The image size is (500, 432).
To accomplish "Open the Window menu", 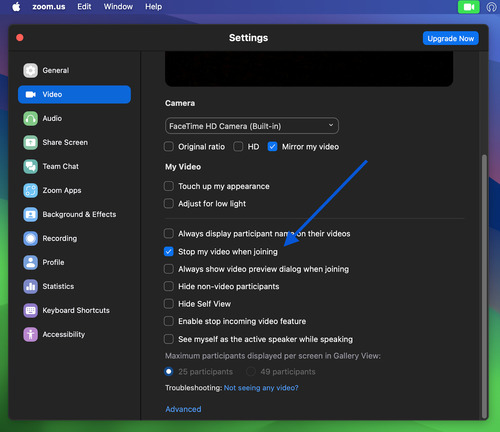I will tap(118, 7).
